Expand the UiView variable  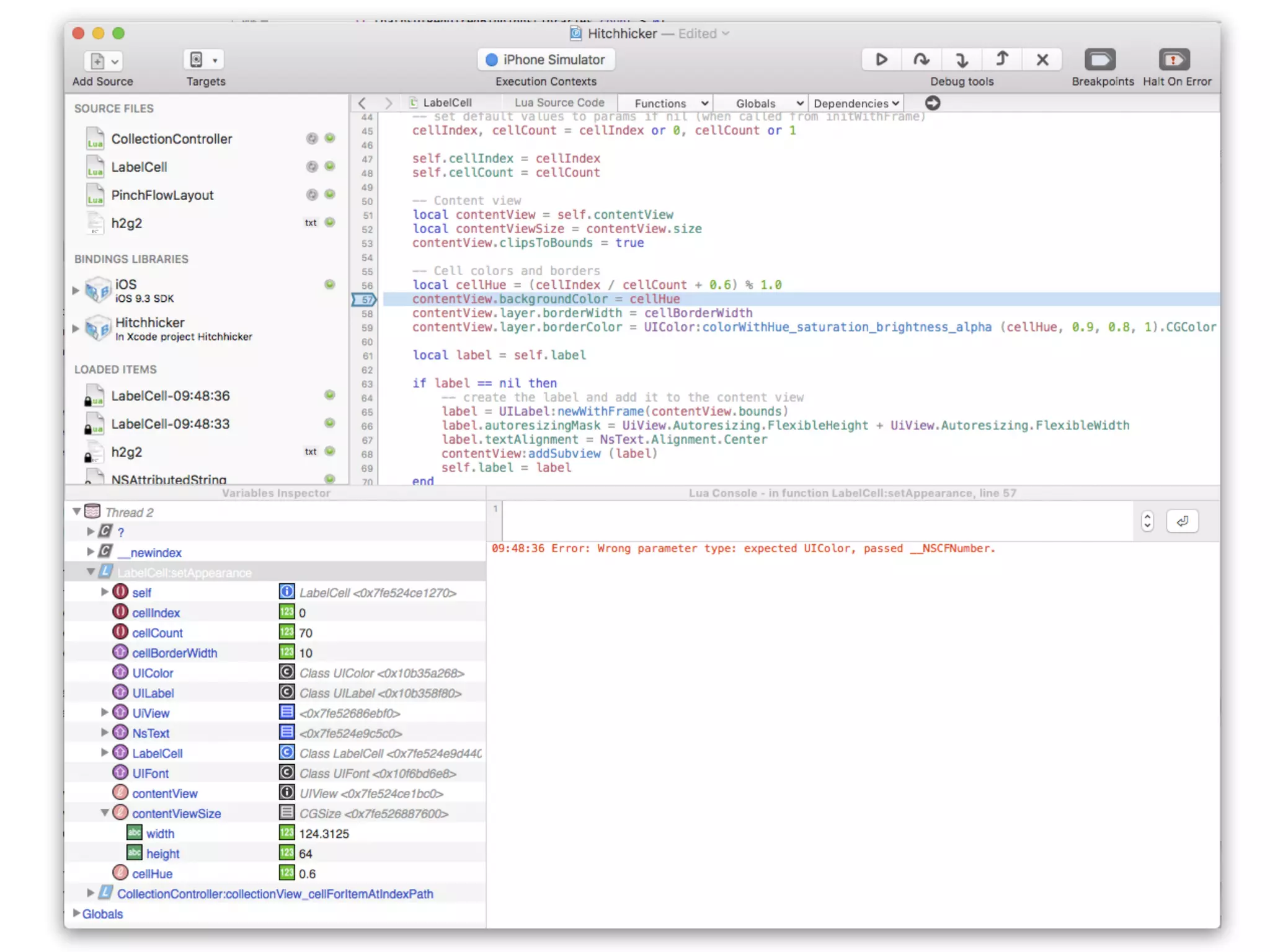click(x=105, y=712)
